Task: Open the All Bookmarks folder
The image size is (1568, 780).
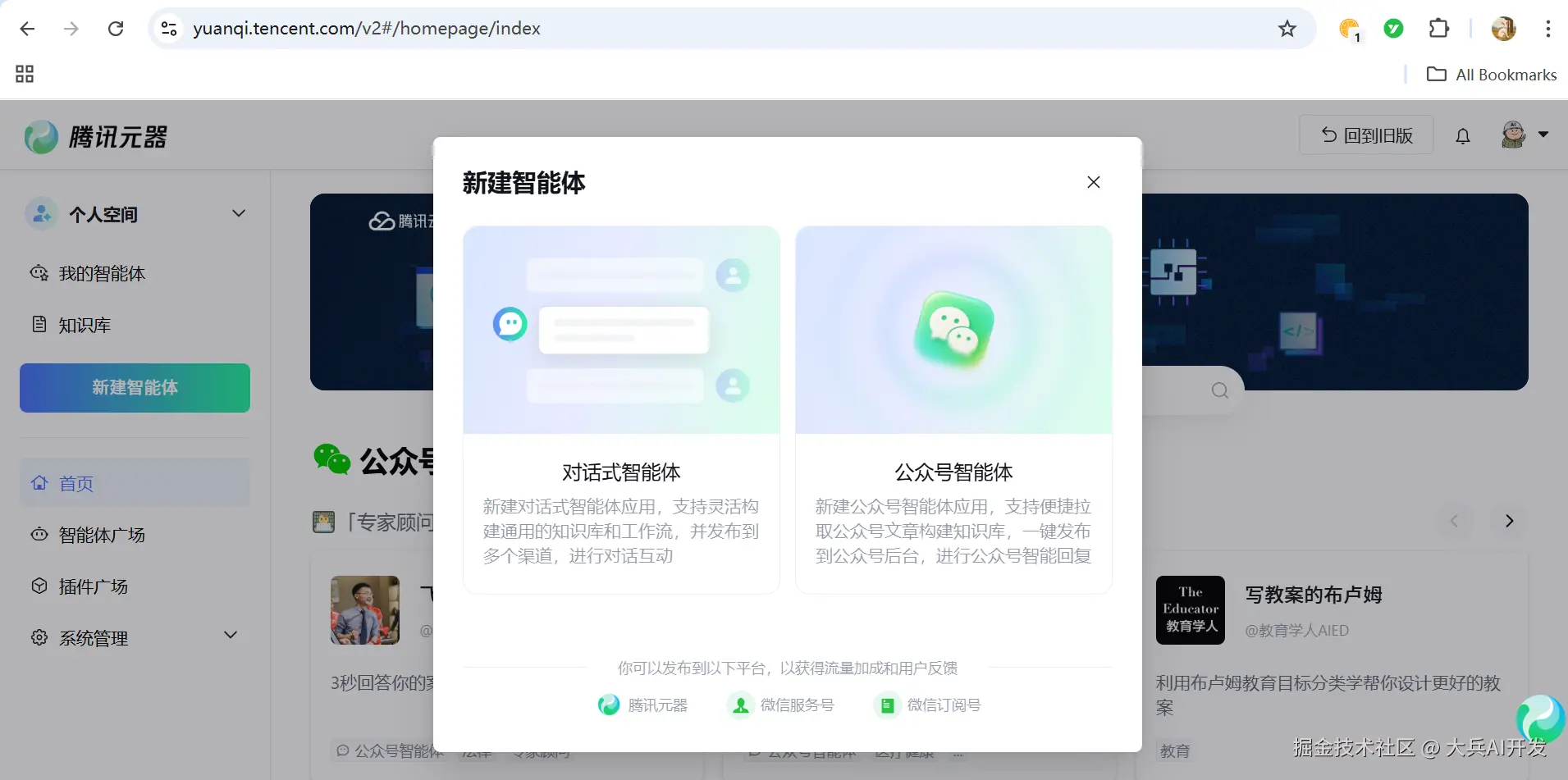Action: point(1492,75)
